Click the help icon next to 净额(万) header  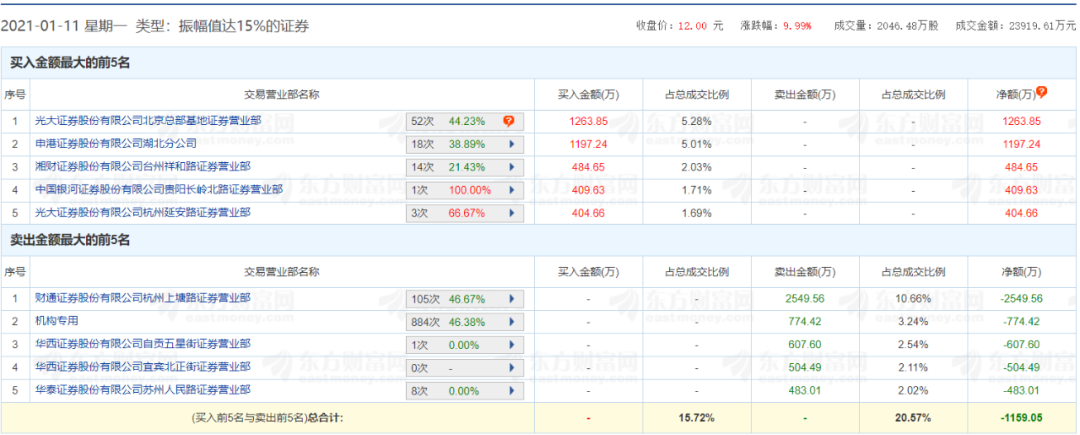1041,92
